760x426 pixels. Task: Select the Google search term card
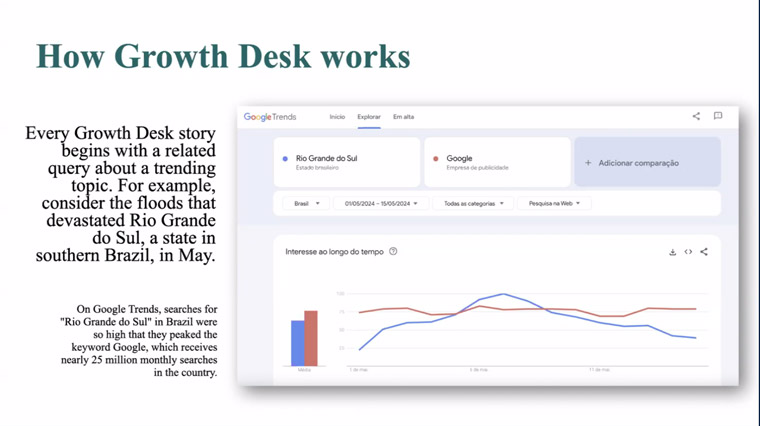[x=497, y=162]
